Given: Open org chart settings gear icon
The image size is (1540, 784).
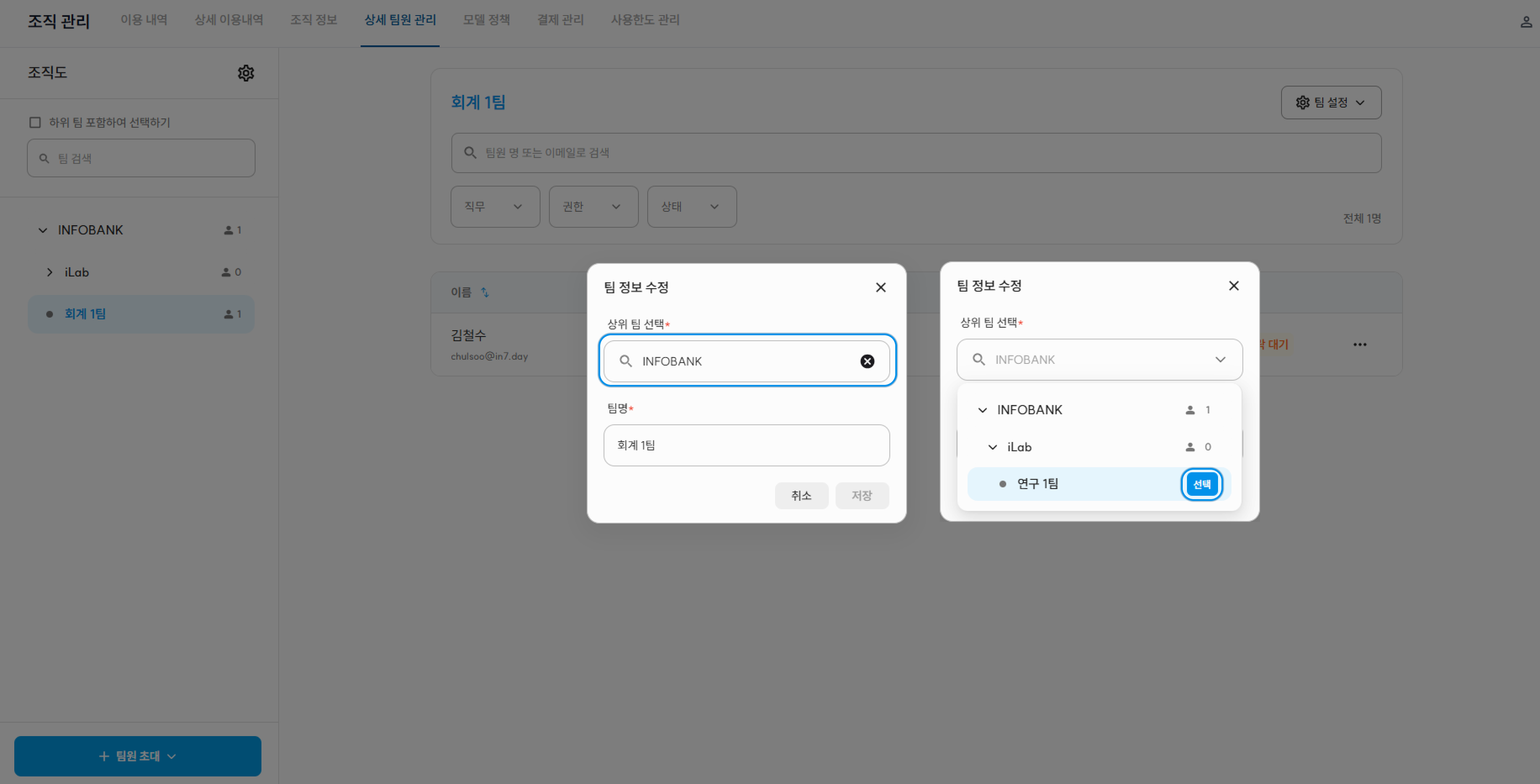Looking at the screenshot, I should coord(246,73).
